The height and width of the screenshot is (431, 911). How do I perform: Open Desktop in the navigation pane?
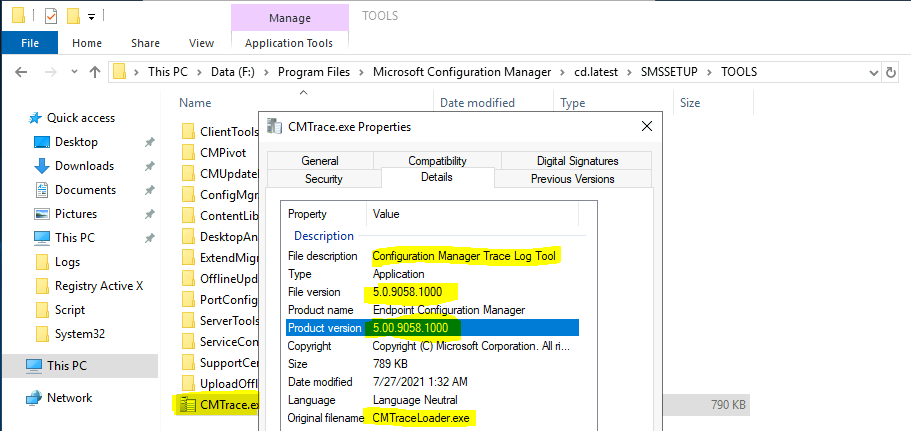pos(76,142)
